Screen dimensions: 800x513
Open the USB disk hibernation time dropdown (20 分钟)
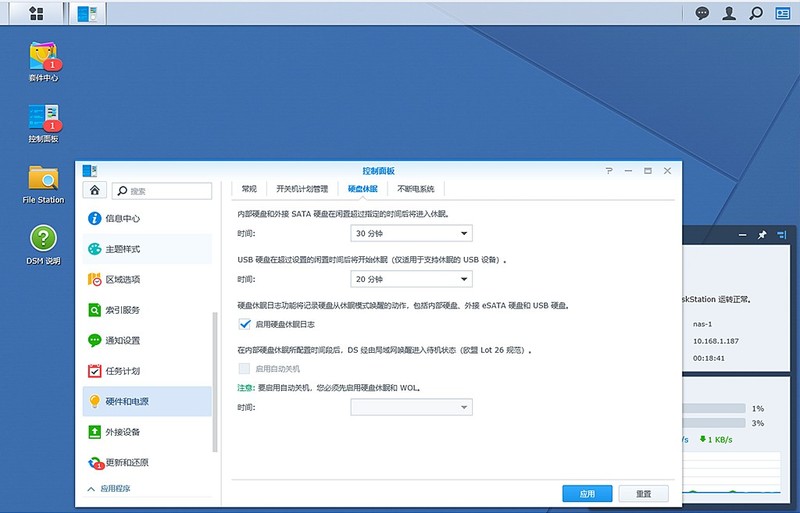point(411,279)
